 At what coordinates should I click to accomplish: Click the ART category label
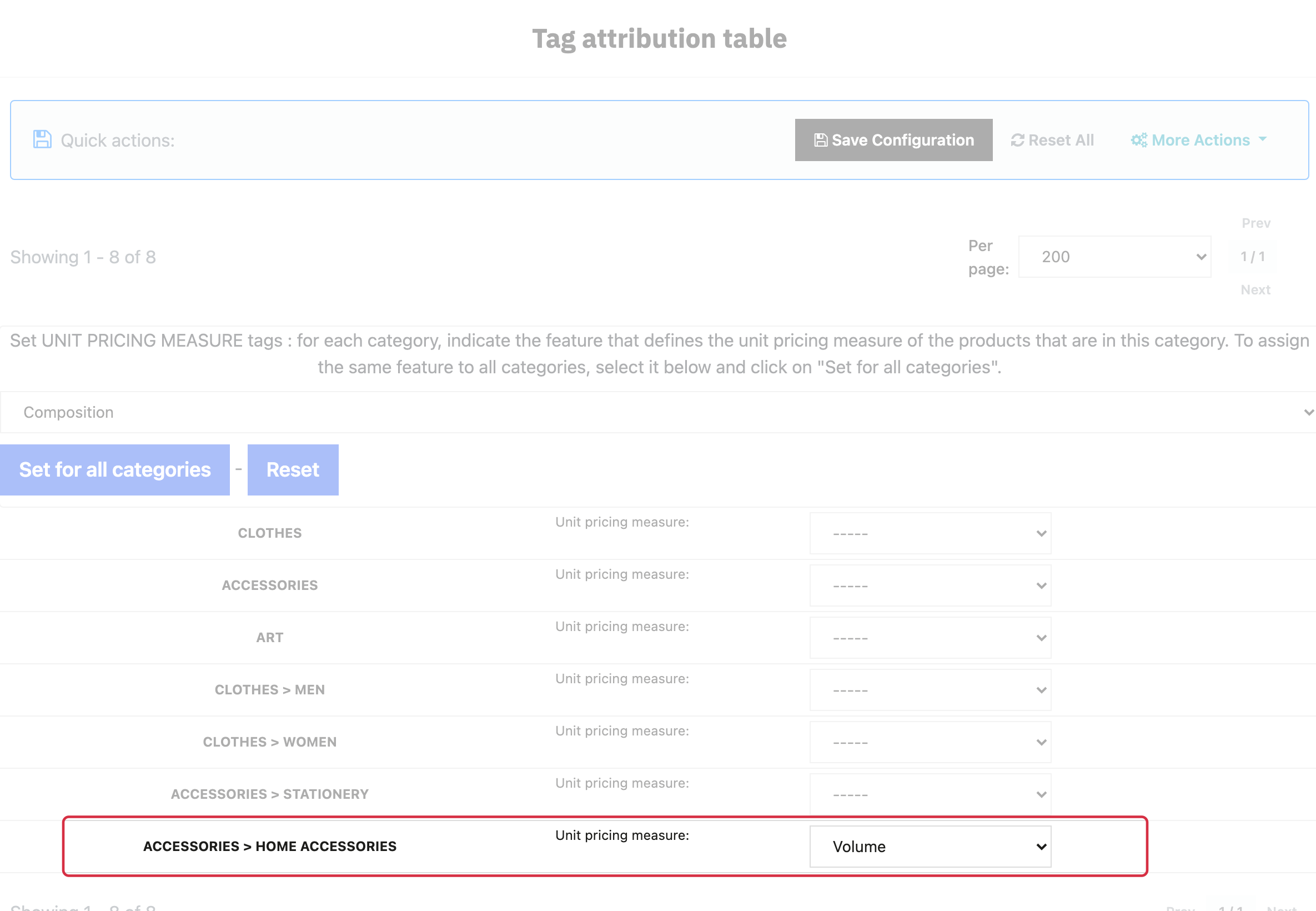pos(270,638)
